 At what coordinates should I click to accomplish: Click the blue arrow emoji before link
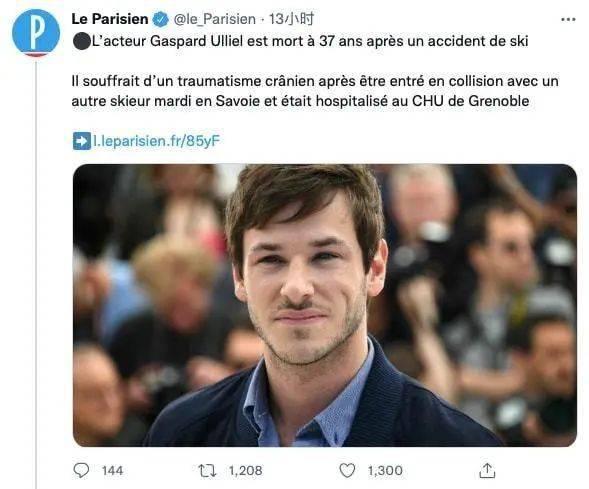click(x=82, y=141)
